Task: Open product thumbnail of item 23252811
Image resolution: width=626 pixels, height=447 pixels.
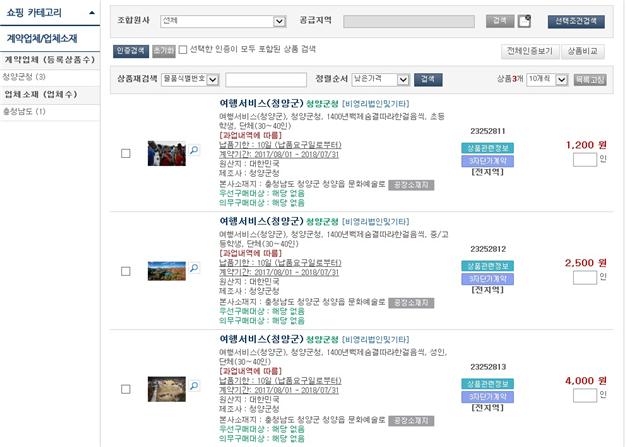Action: point(166,153)
